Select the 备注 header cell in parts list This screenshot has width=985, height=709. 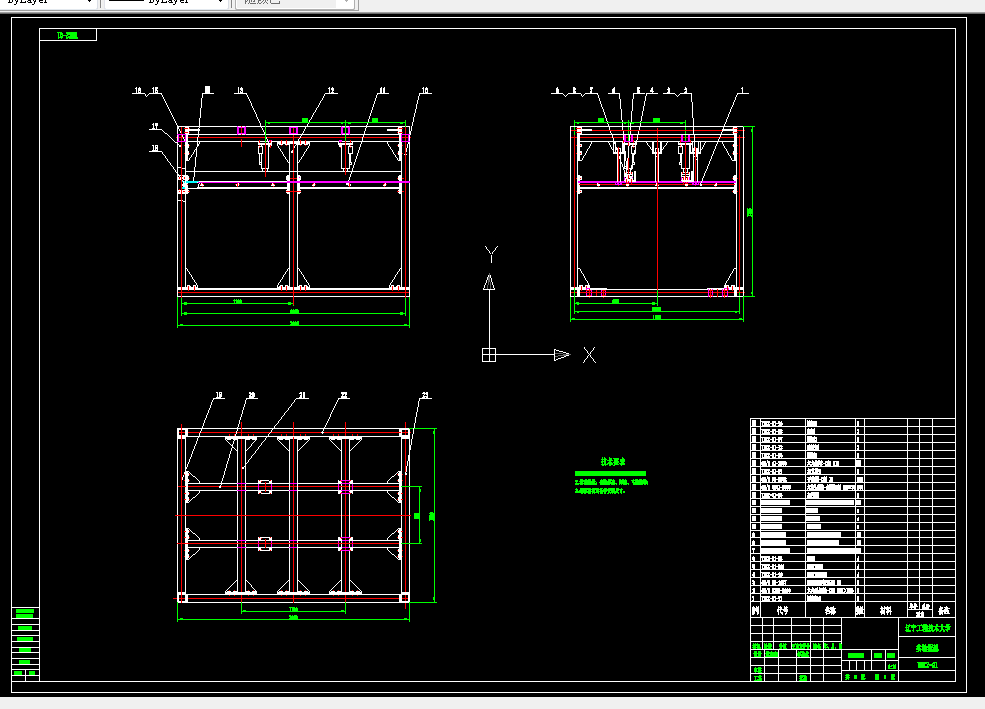click(944, 610)
